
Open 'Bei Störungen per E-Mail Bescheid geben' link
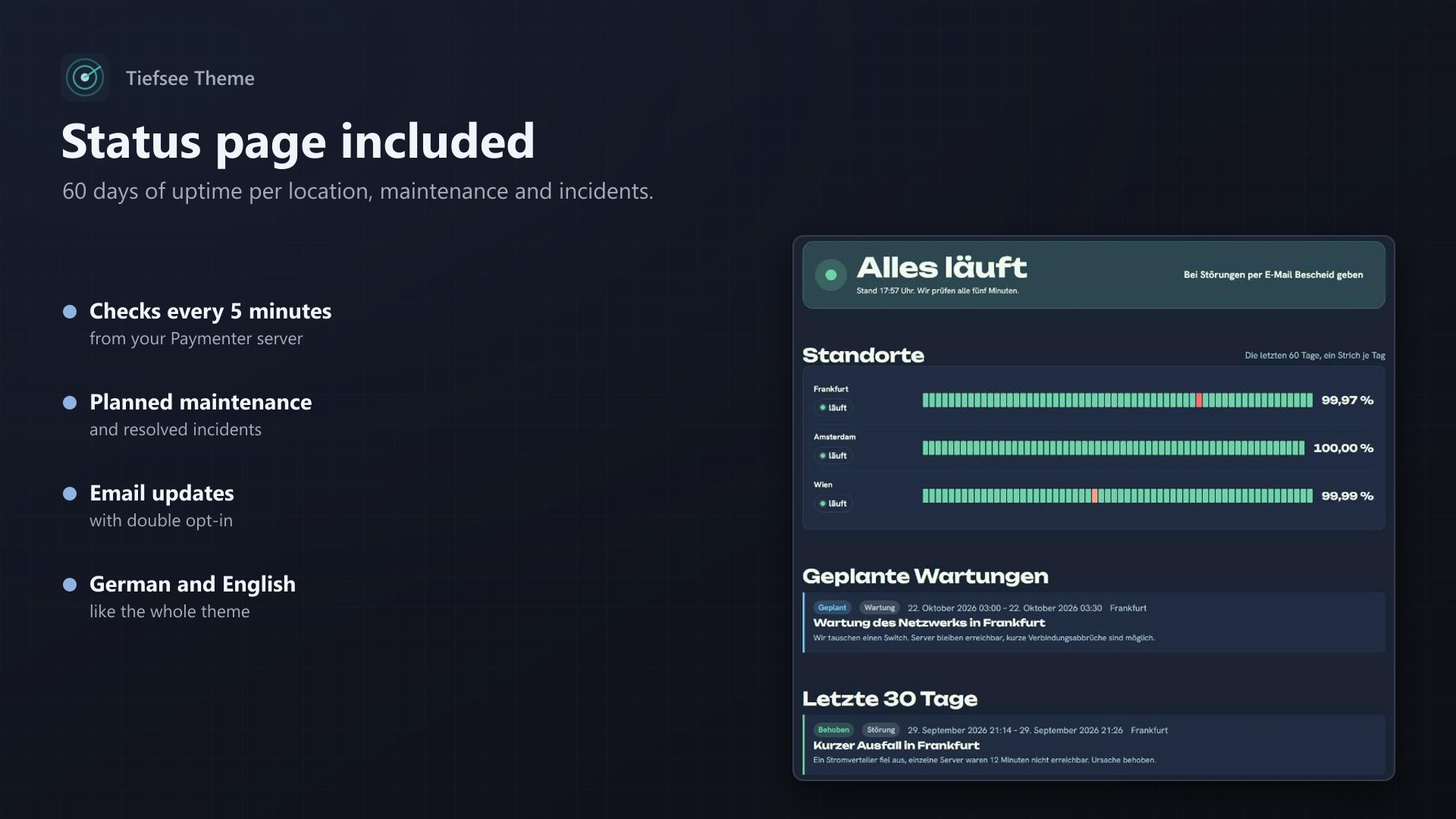click(1273, 275)
